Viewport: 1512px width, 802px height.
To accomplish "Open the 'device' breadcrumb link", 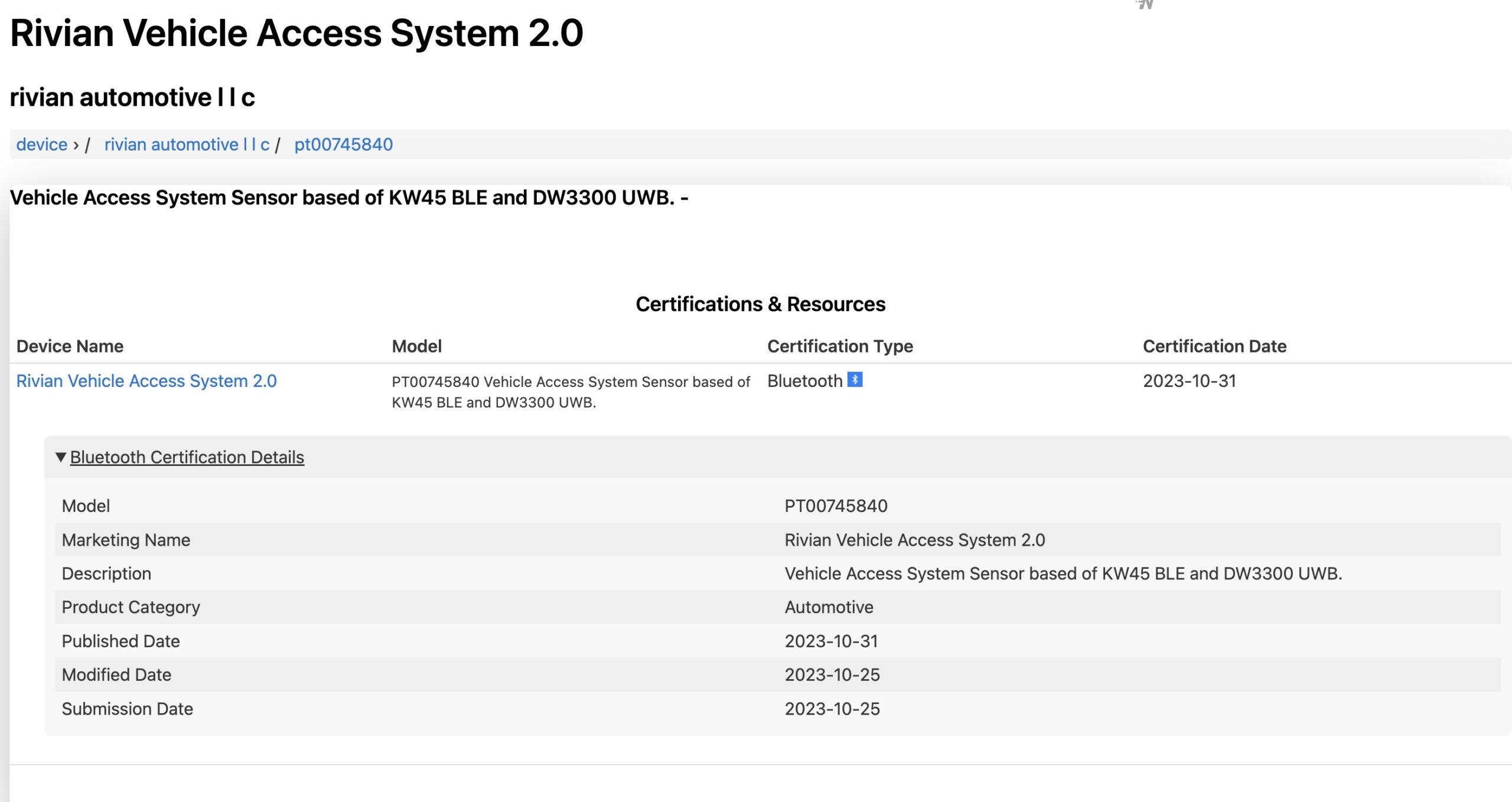I will [41, 144].
